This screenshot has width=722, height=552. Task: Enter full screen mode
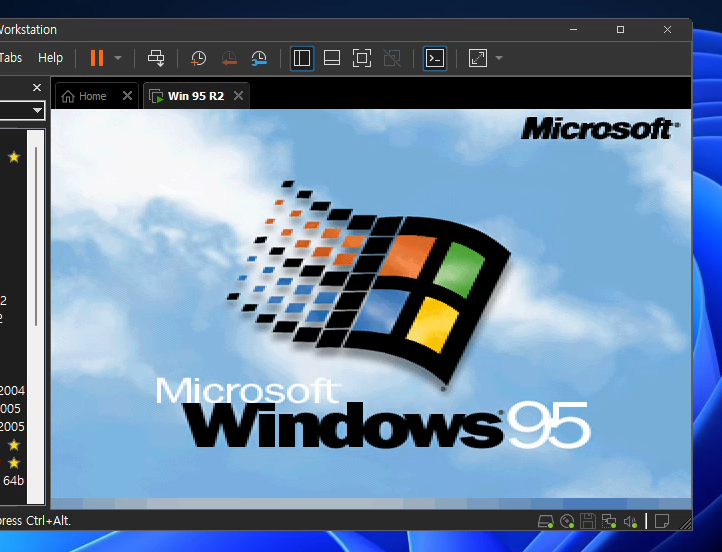(x=362, y=58)
